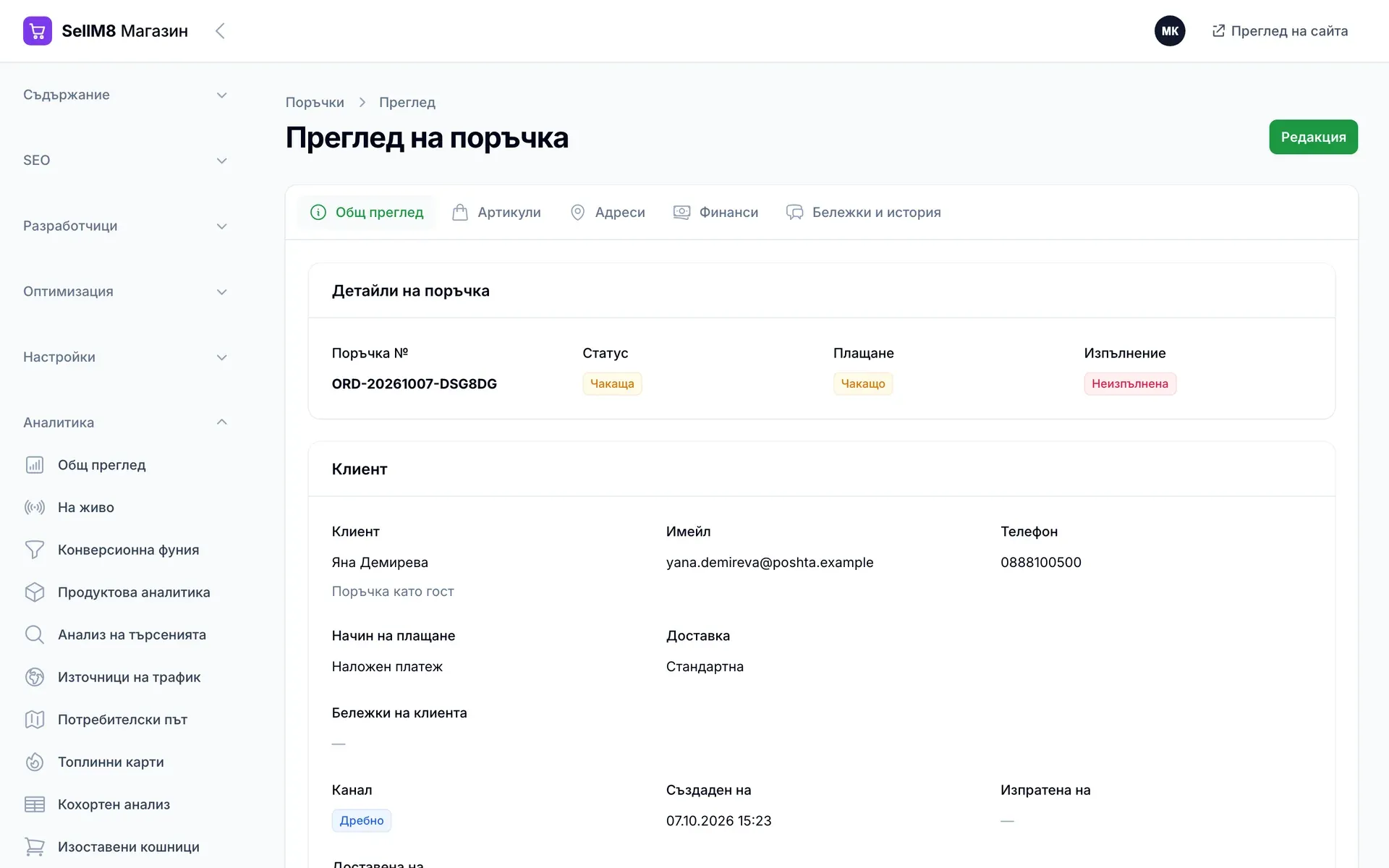Click the bag icon on Артикули tab
The width and height of the screenshot is (1389, 868).
[460, 212]
